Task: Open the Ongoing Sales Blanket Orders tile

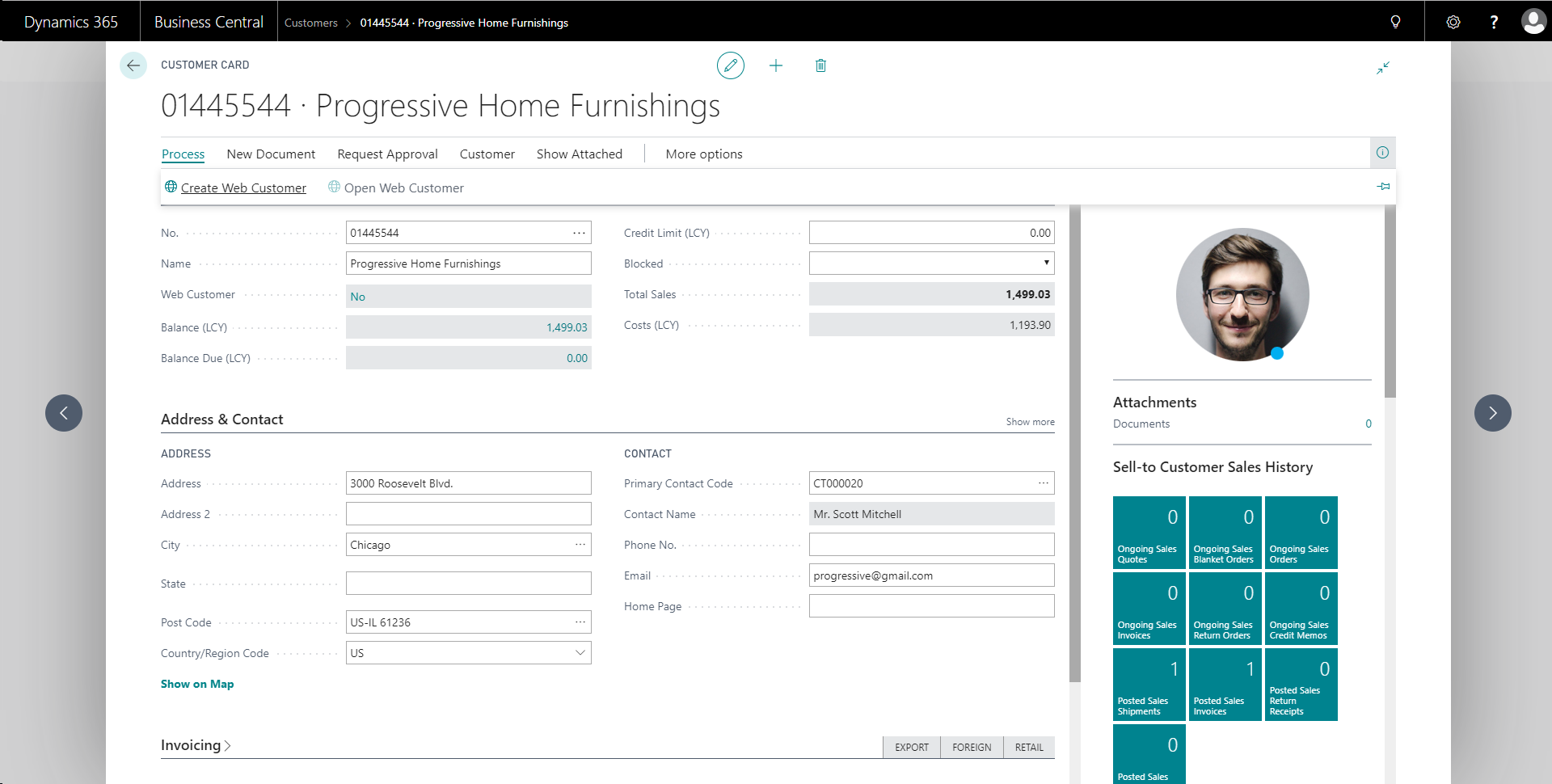Action: click(x=1225, y=533)
